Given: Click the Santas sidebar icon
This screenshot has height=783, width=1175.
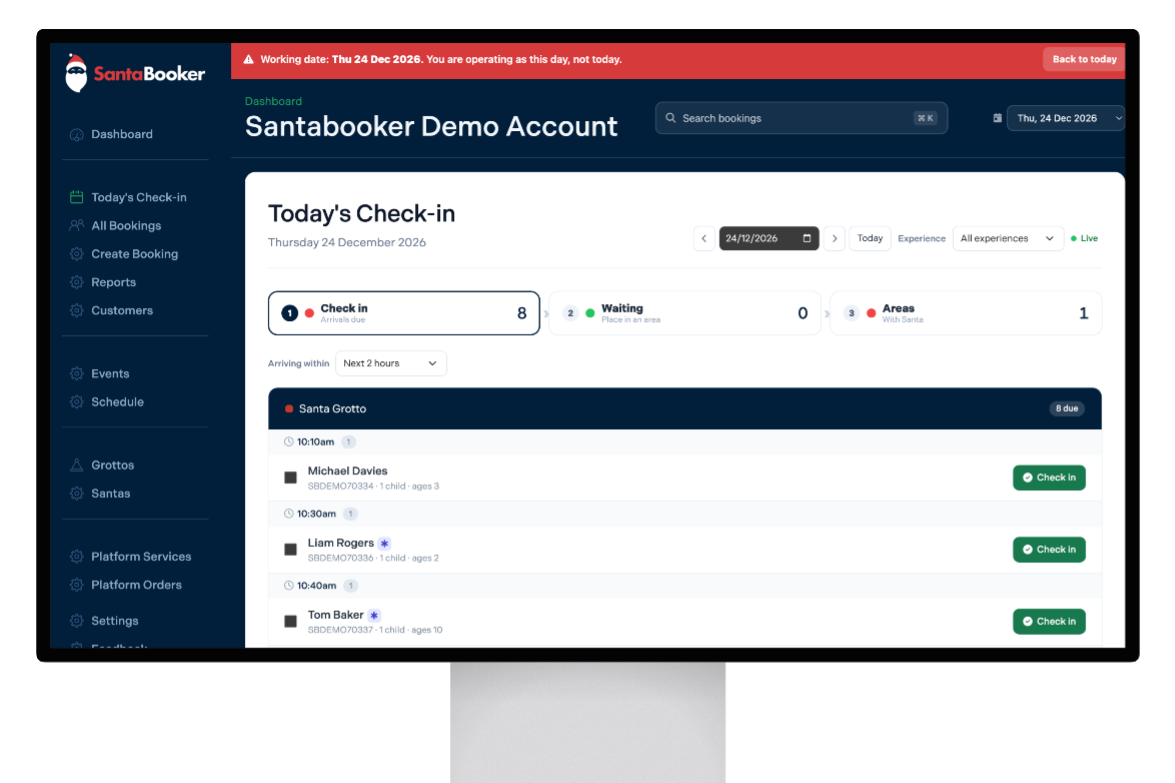Looking at the screenshot, I should click(76, 493).
